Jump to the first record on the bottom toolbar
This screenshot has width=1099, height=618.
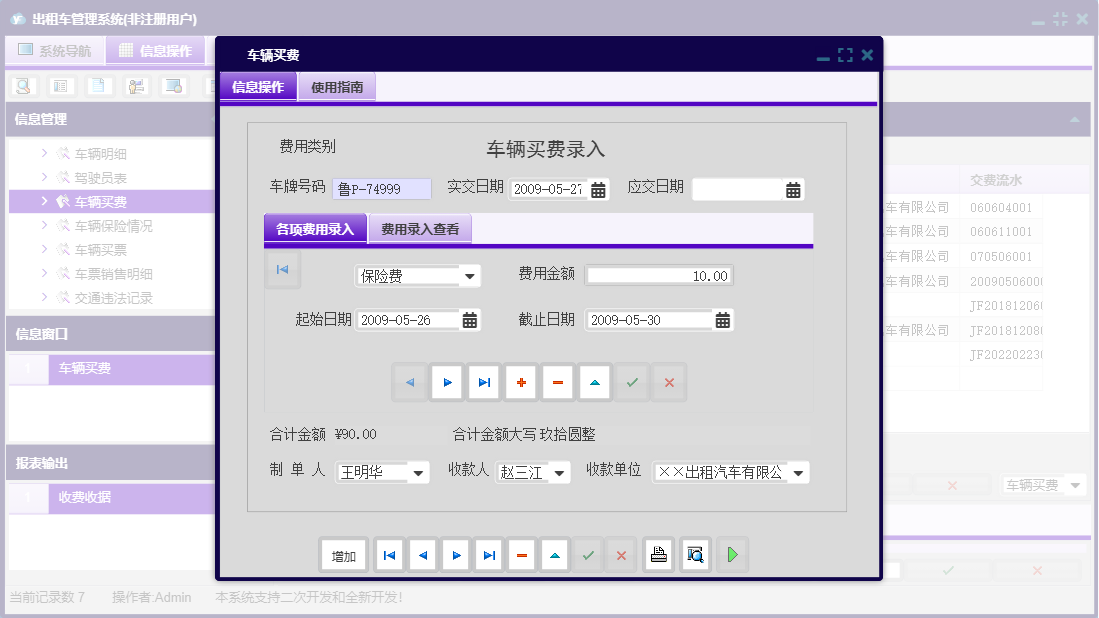pyautogui.click(x=388, y=555)
